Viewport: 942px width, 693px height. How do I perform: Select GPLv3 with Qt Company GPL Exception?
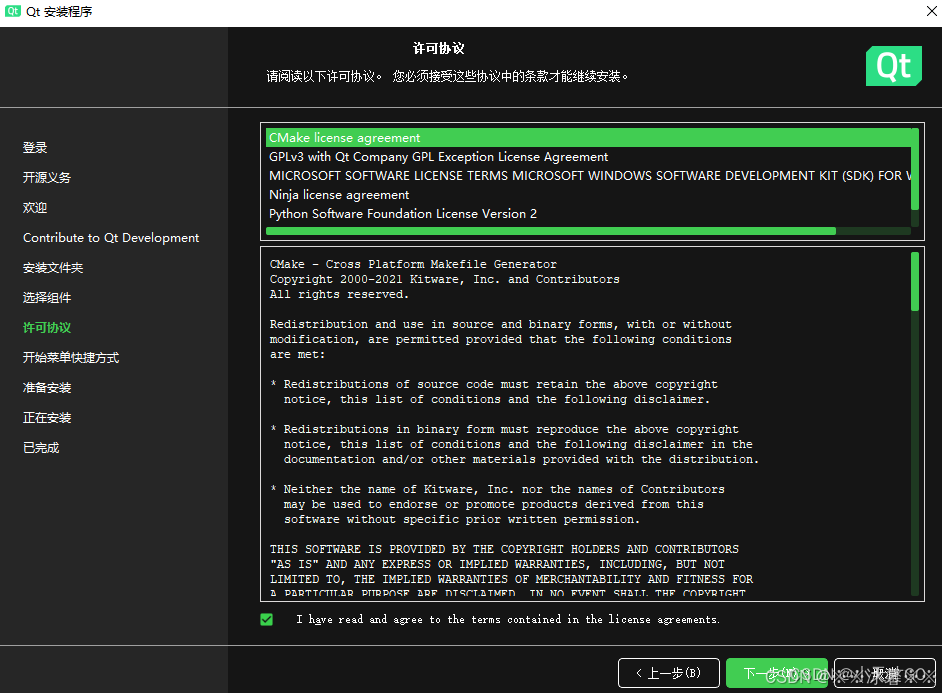click(588, 157)
